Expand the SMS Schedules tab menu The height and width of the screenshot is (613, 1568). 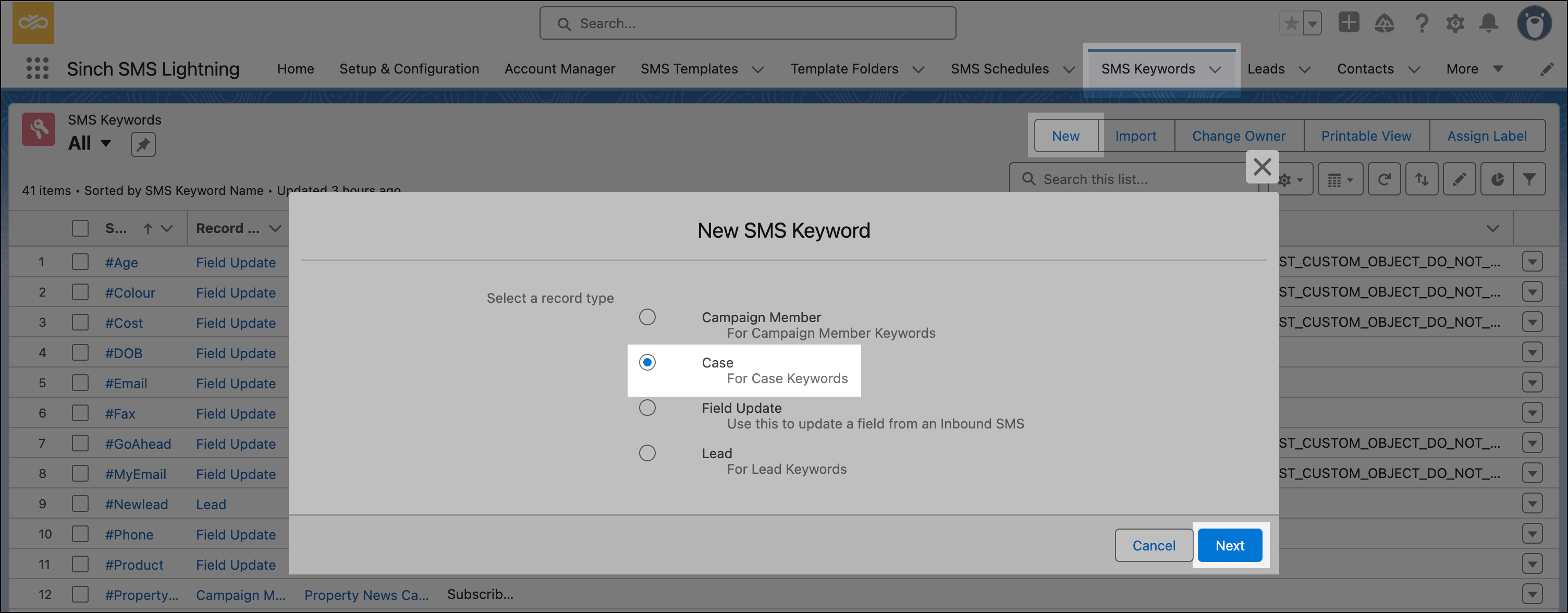(x=1069, y=69)
